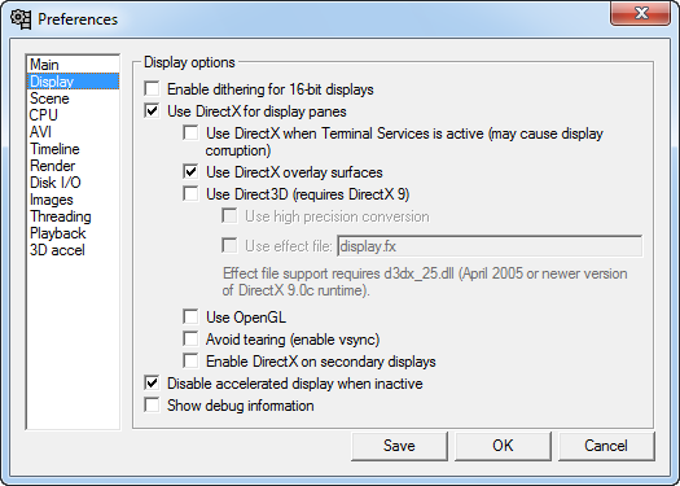Toggle Show debug information checkbox

152,405
